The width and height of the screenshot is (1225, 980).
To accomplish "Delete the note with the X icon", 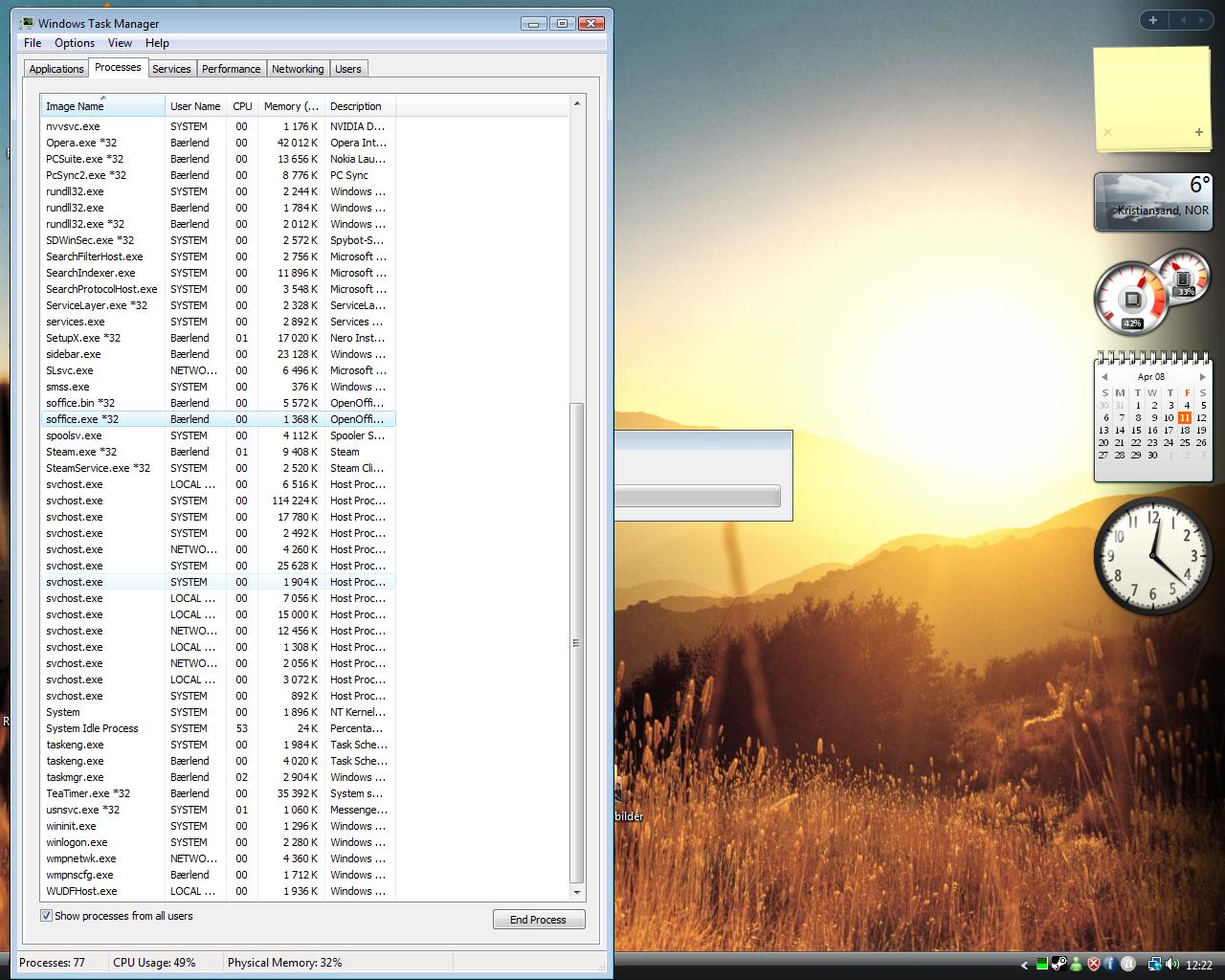I will point(1107,132).
